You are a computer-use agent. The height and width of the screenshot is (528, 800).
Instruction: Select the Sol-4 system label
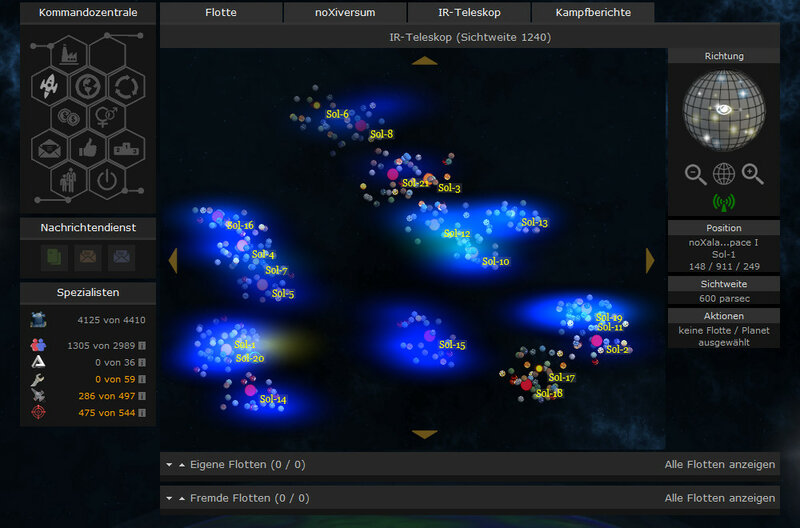click(263, 255)
